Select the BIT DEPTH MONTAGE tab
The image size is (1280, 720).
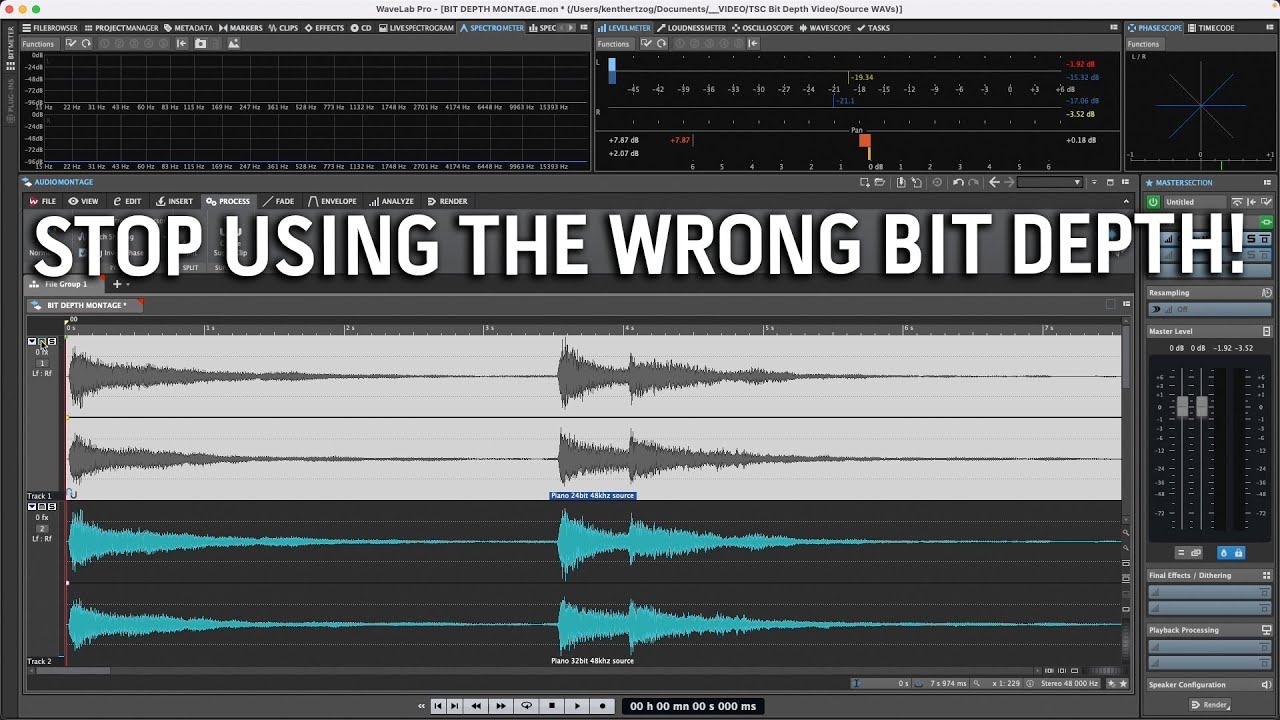pyautogui.click(x=86, y=305)
